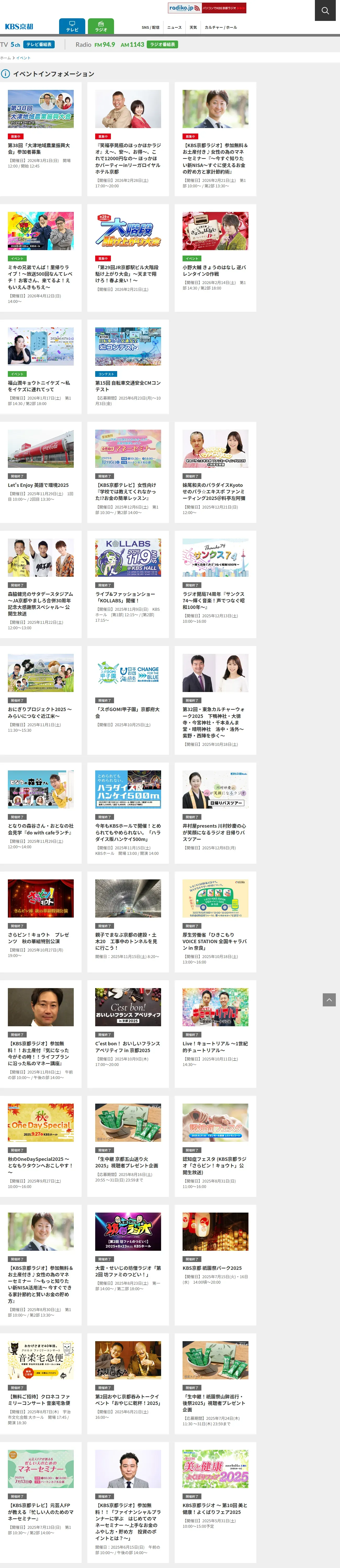Screen dimensions: 340x1568
Task: Open 生中継 京都五山送り火2025 プレゼント企画 link
Action: [127, 1162]
